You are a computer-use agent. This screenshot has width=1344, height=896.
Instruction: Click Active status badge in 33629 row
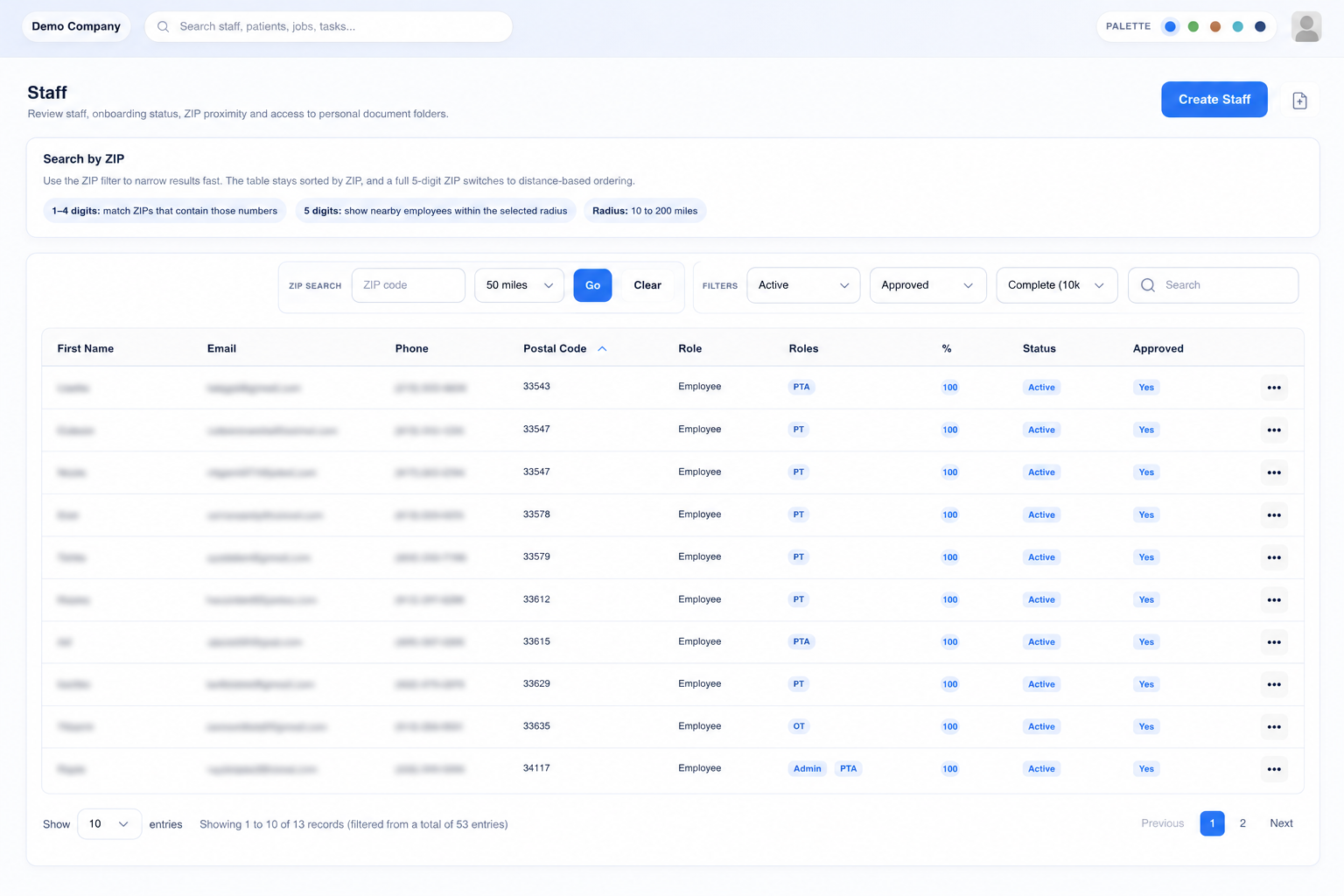click(x=1041, y=684)
